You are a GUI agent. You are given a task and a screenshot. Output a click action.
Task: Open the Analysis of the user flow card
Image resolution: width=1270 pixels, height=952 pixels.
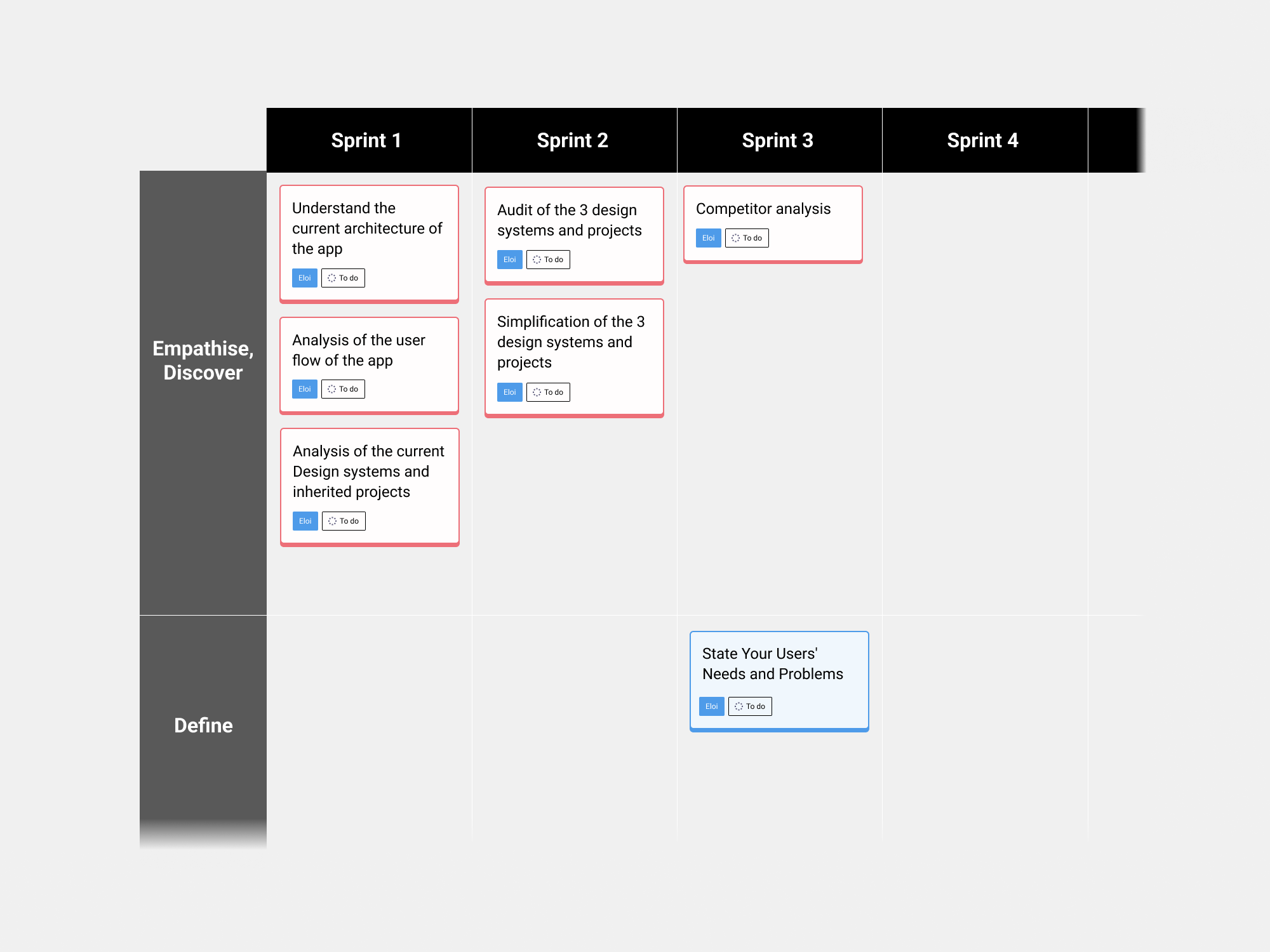coord(358,350)
